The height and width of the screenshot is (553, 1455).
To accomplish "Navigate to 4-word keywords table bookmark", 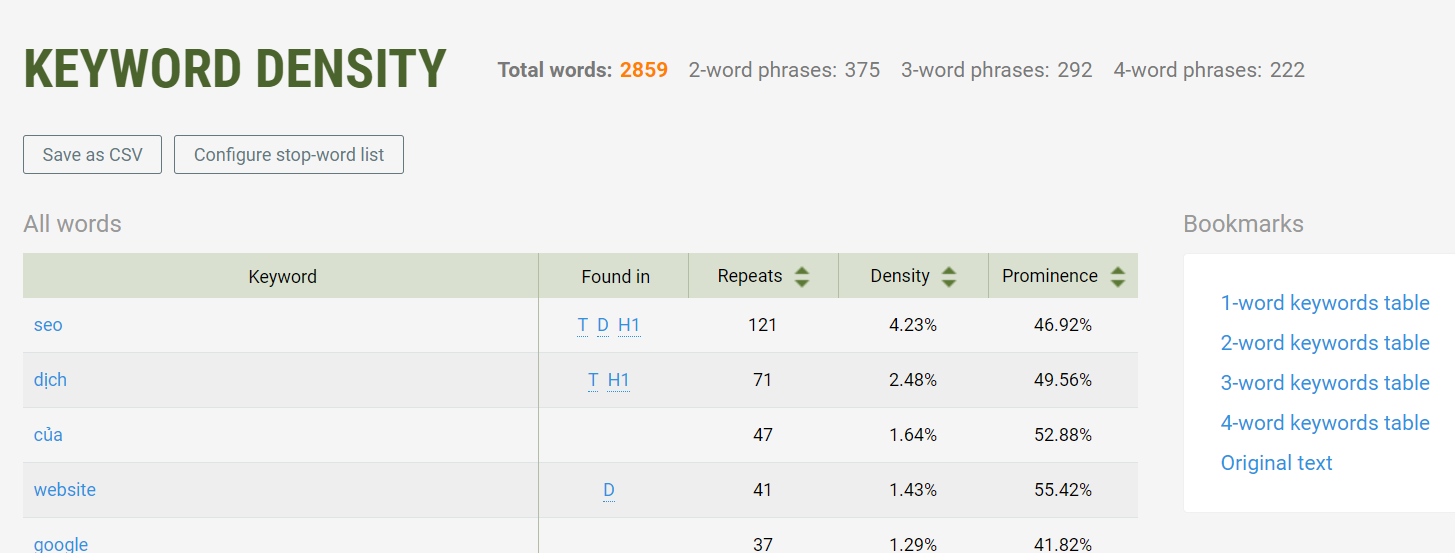I will (1325, 423).
